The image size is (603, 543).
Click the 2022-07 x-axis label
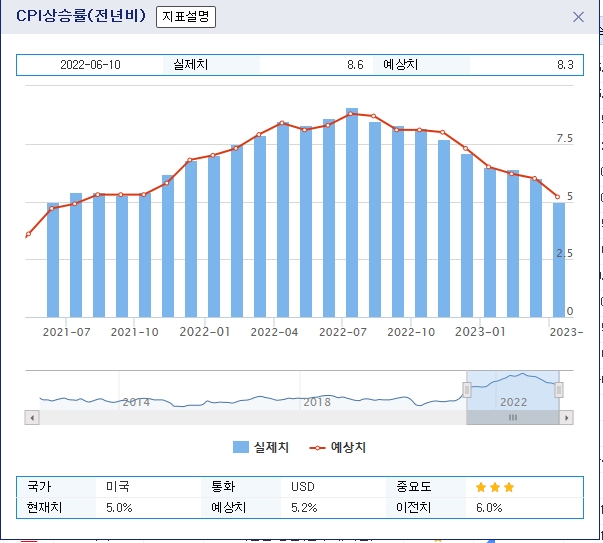click(x=343, y=332)
